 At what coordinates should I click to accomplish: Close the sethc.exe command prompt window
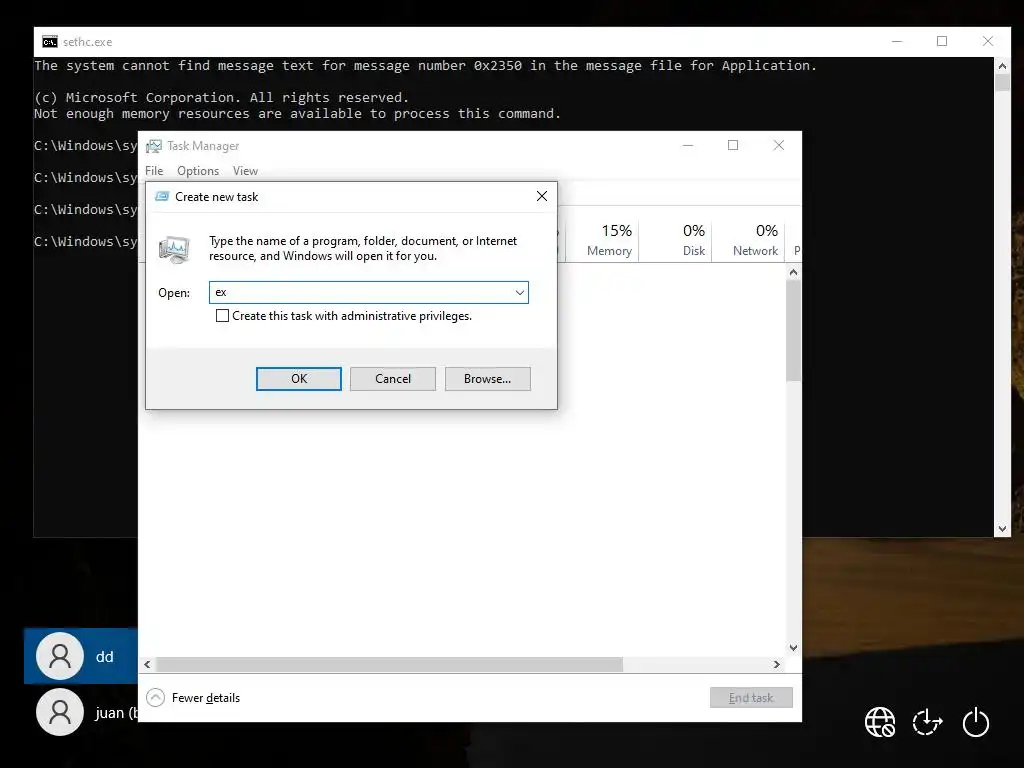pyautogui.click(x=987, y=41)
